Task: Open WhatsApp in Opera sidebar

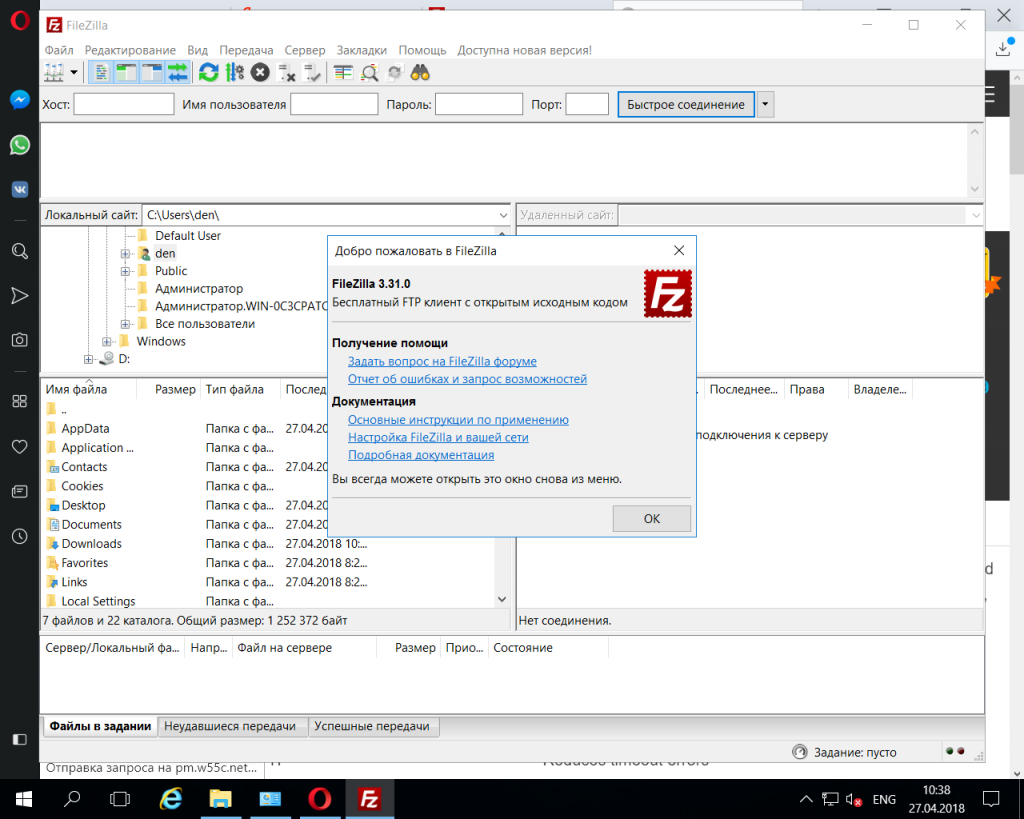Action: (x=20, y=144)
